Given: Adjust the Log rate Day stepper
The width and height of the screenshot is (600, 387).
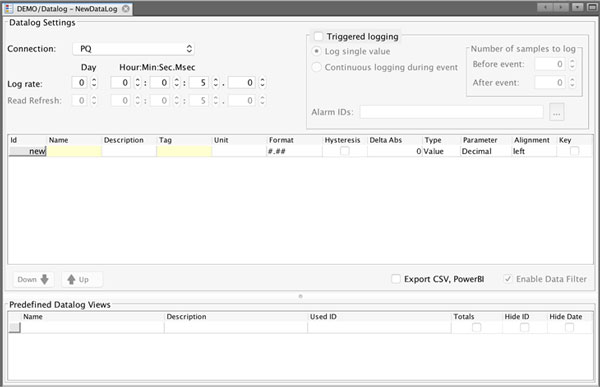Looking at the screenshot, I should [x=94, y=83].
